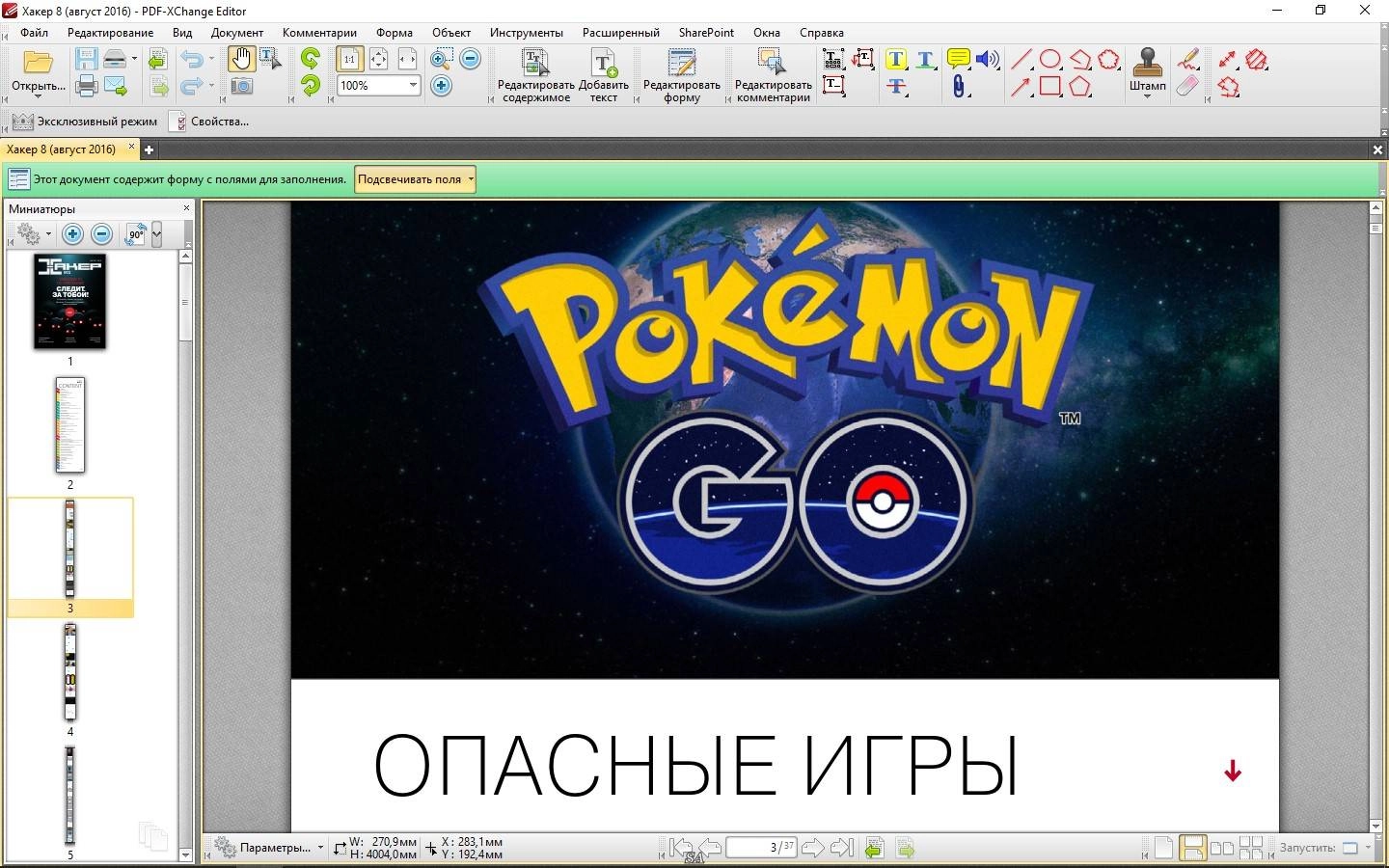This screenshot has width=1389, height=868.
Task: Open the Параметры options dropdown
Action: tap(269, 848)
